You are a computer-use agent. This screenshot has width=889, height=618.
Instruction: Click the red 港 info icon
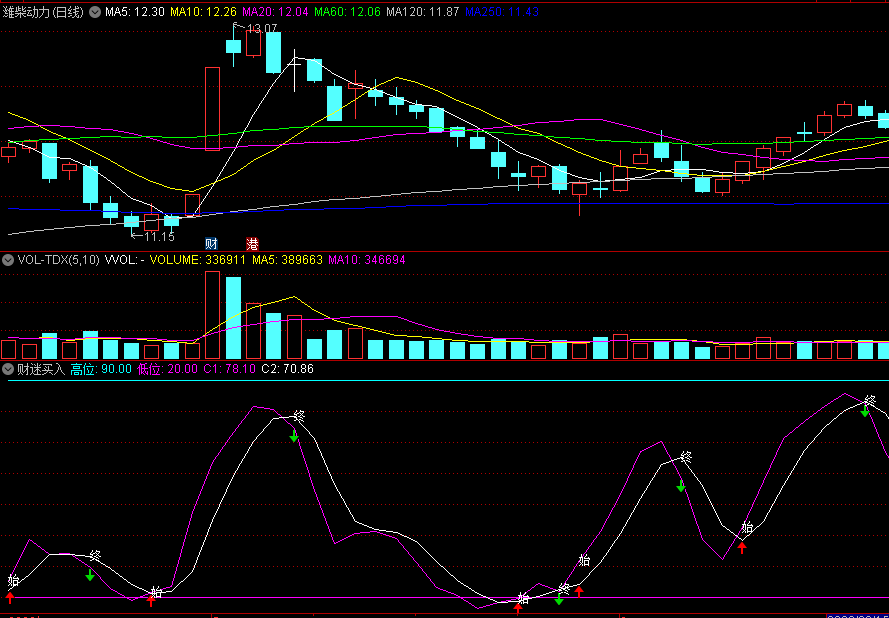coord(253,244)
